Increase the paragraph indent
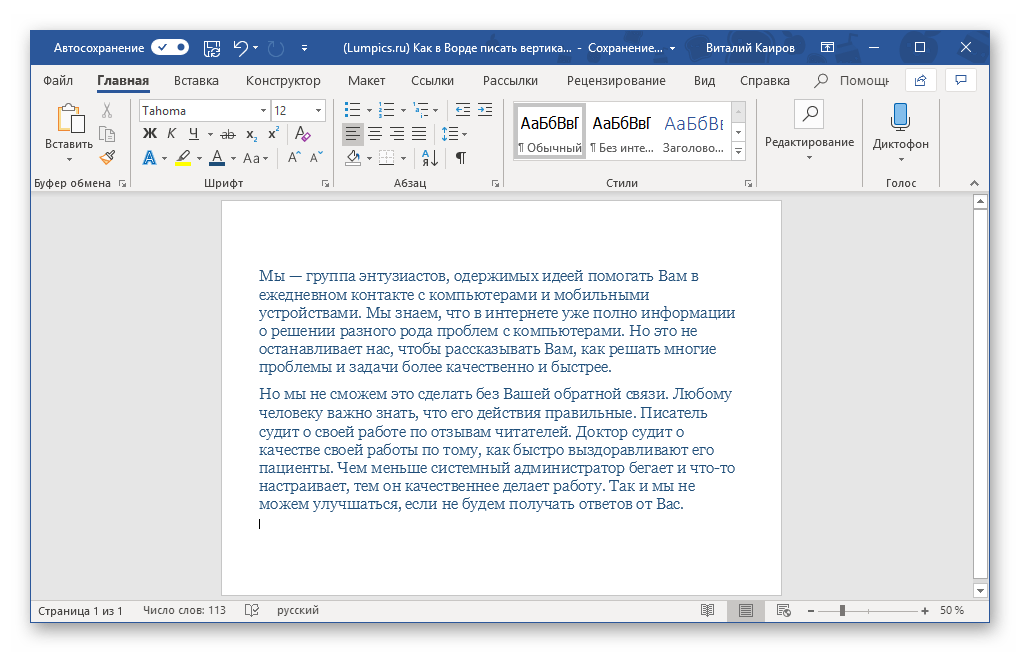The height and width of the screenshot is (653, 1020). point(485,110)
